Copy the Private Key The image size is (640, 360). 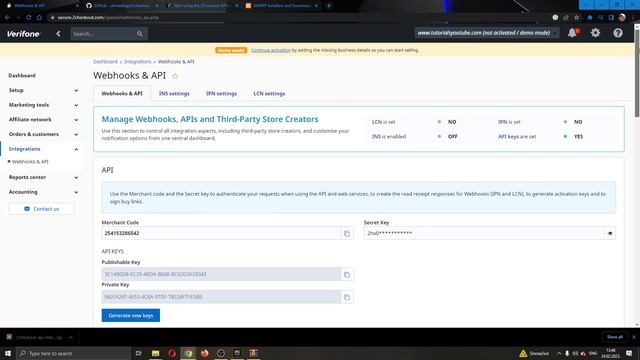(x=347, y=297)
